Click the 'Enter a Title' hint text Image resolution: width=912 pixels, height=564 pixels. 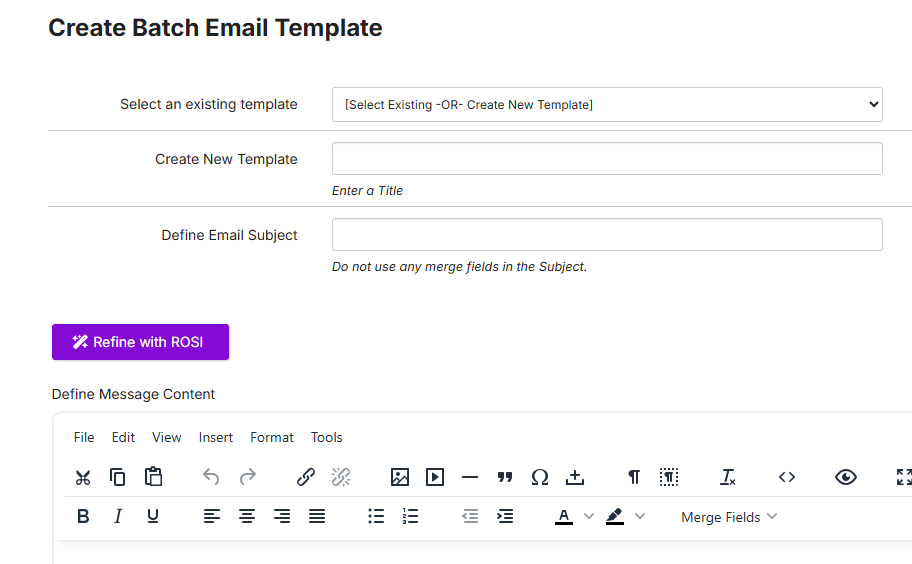tap(367, 191)
